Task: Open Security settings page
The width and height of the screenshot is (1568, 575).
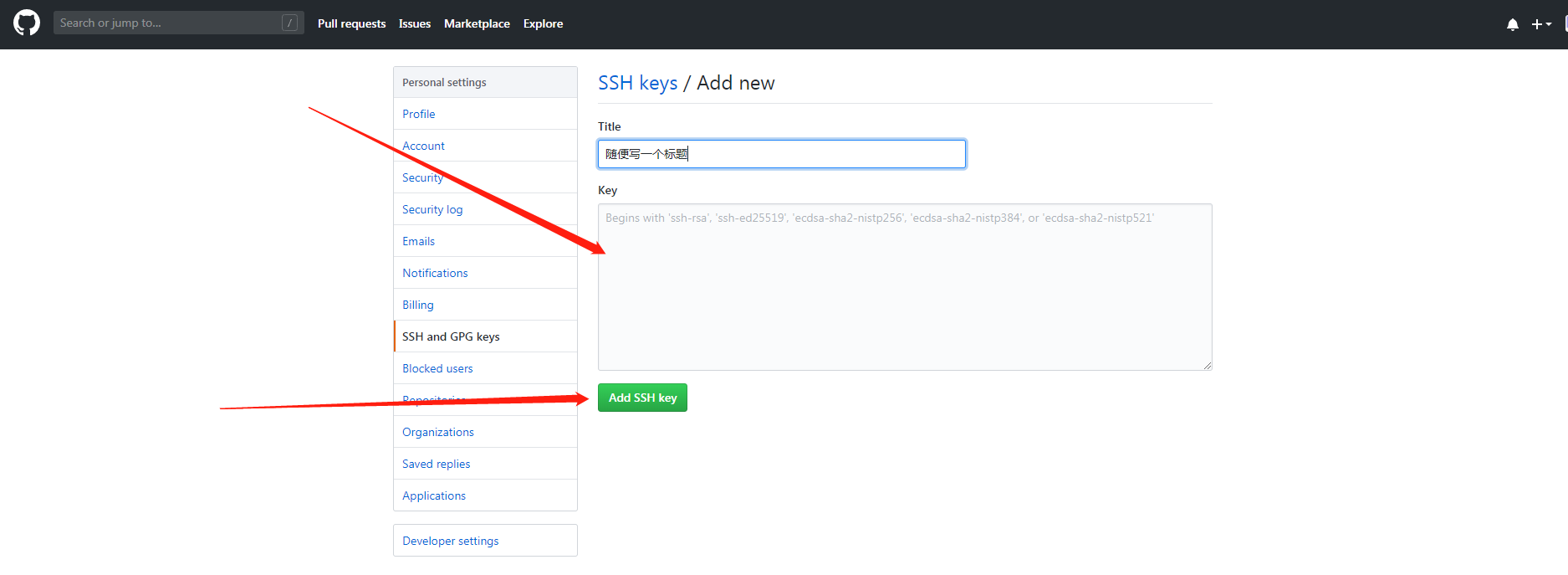Action: [x=485, y=177]
